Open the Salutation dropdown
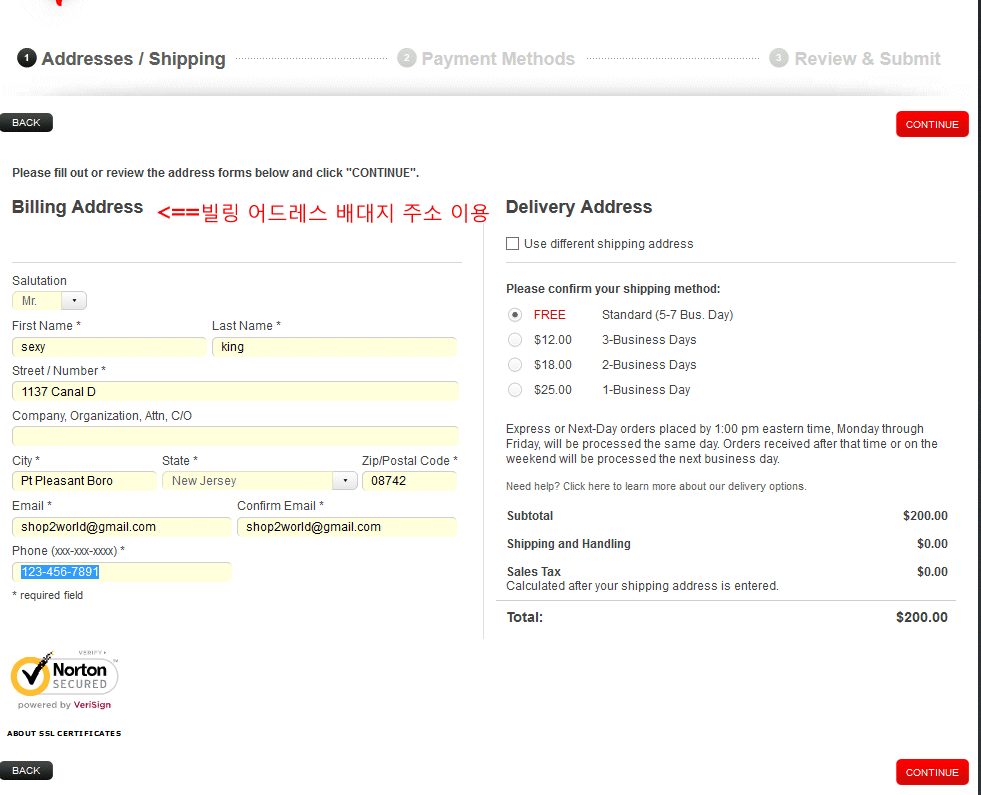The height and width of the screenshot is (795, 981). point(50,301)
